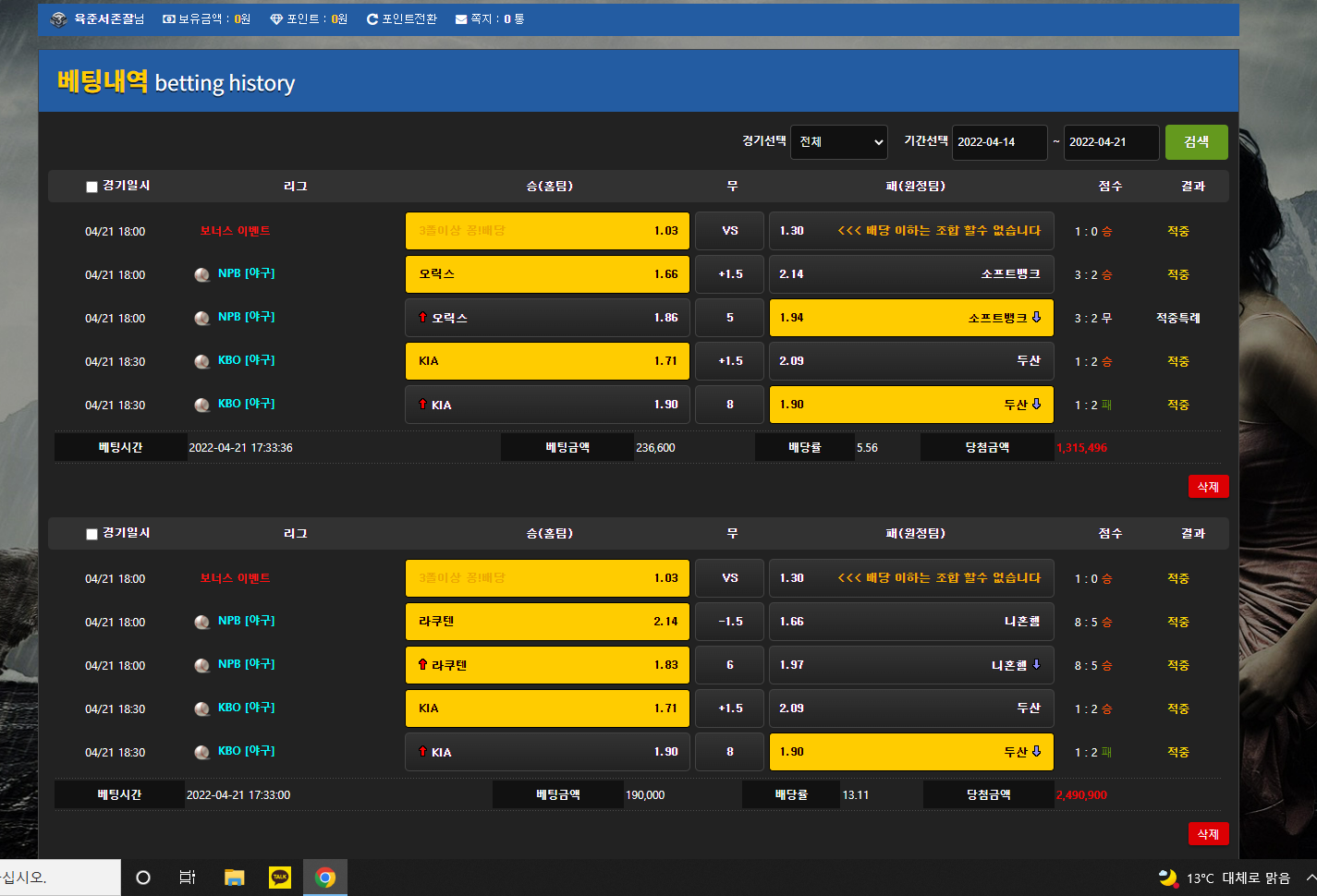Click 삭제 for the 236,600 bet
Screen dimensions: 1317x896
[1209, 487]
